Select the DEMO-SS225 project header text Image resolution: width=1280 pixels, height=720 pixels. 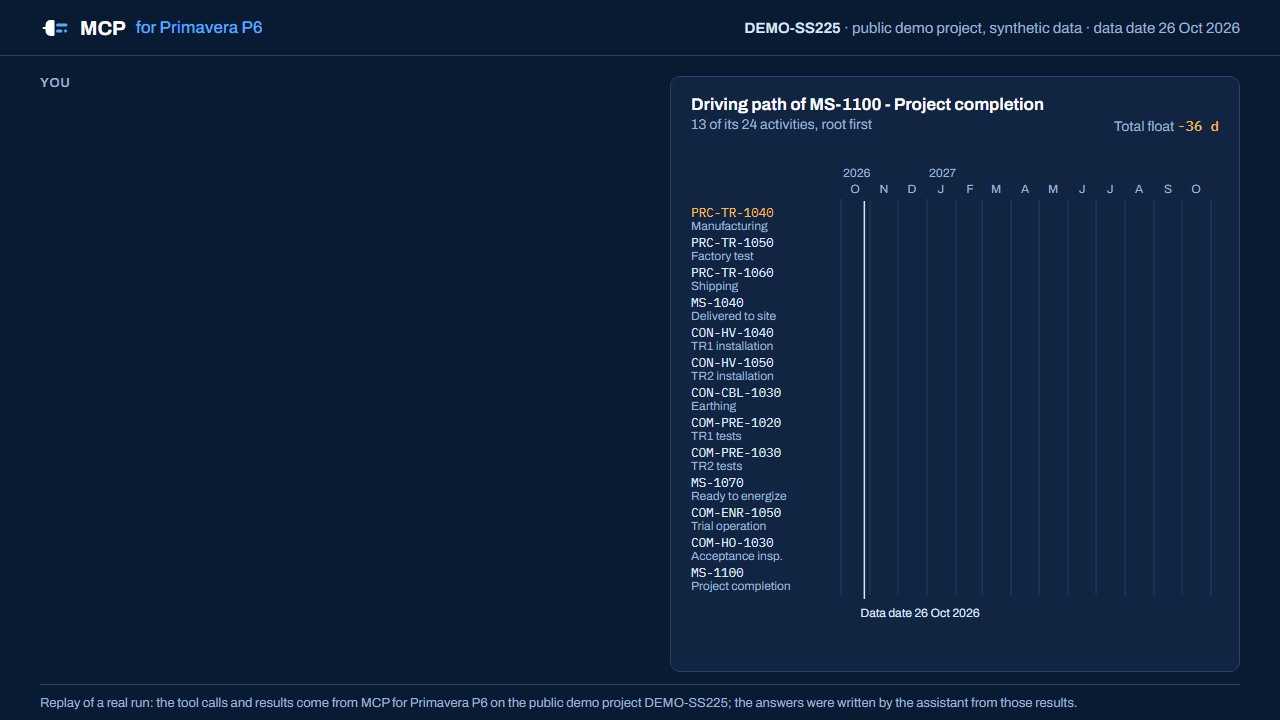pos(792,28)
